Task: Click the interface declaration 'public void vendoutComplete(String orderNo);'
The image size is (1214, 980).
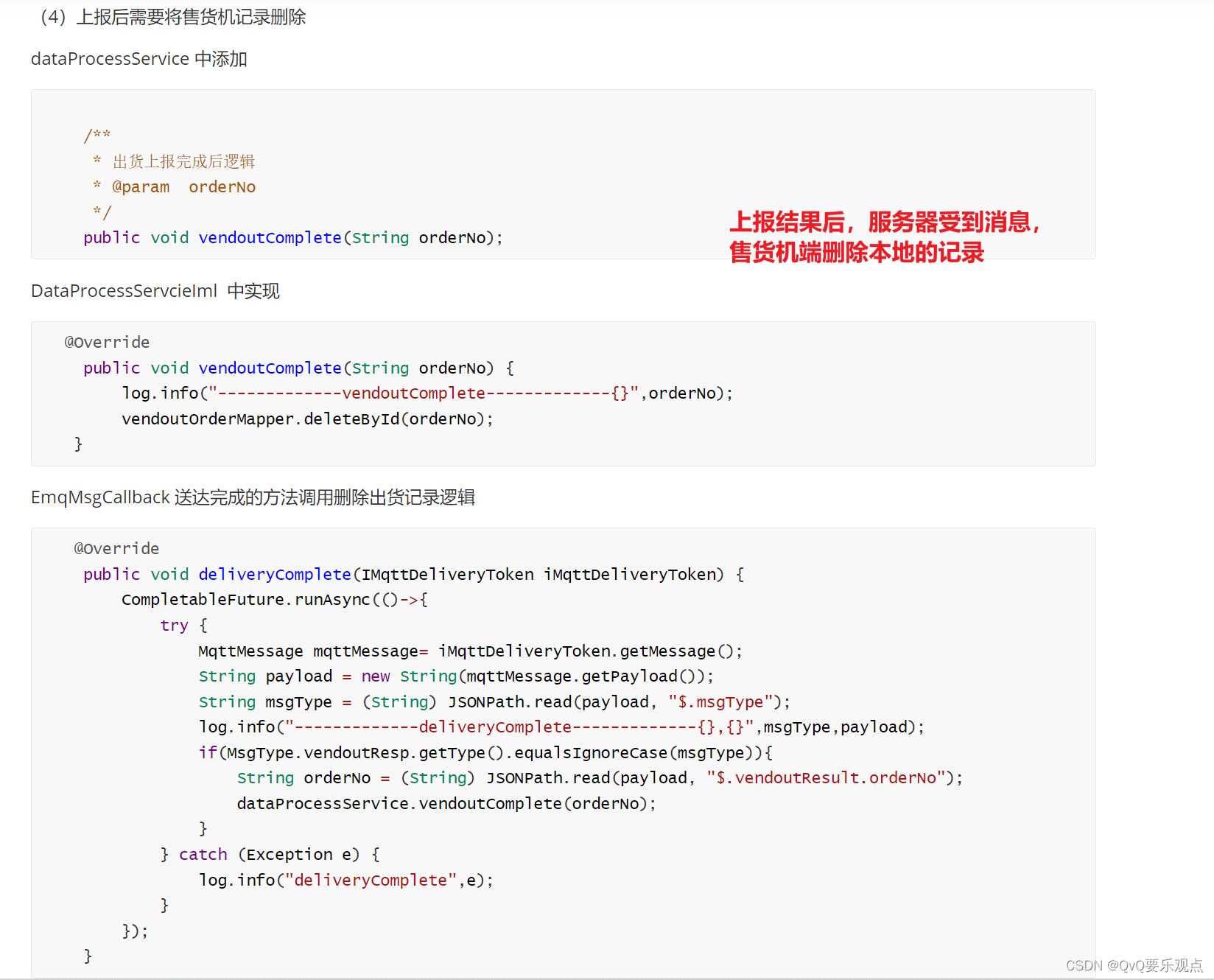Action: [x=293, y=238]
